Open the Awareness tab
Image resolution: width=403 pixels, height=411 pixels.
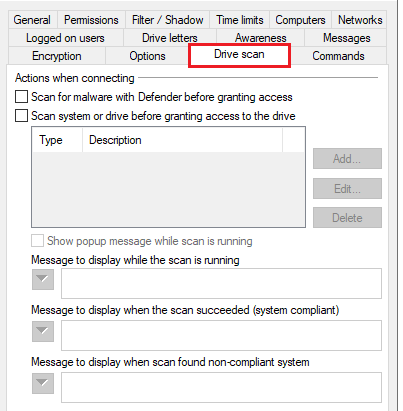click(261, 38)
